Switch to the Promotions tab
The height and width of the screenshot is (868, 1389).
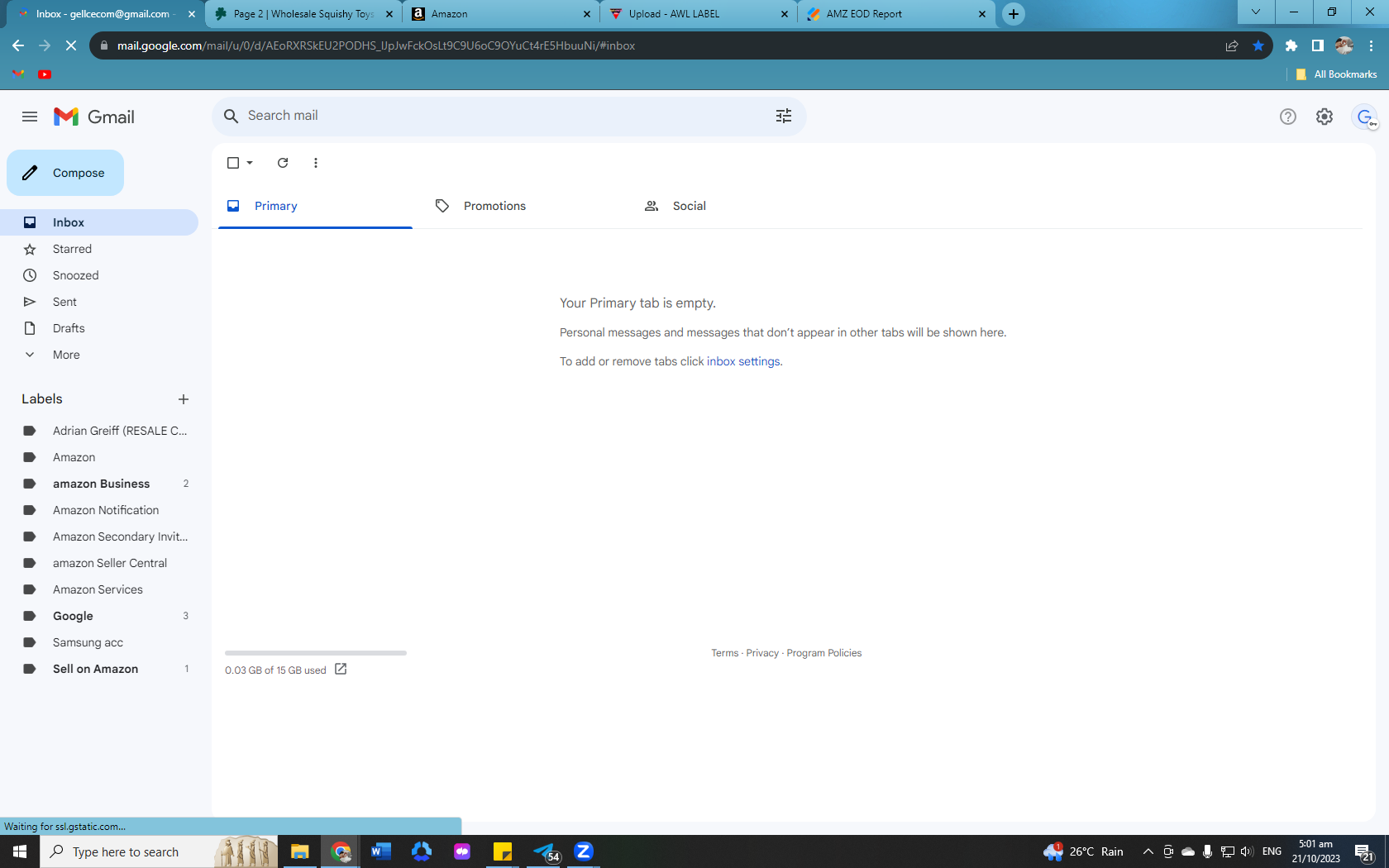[x=523, y=206]
